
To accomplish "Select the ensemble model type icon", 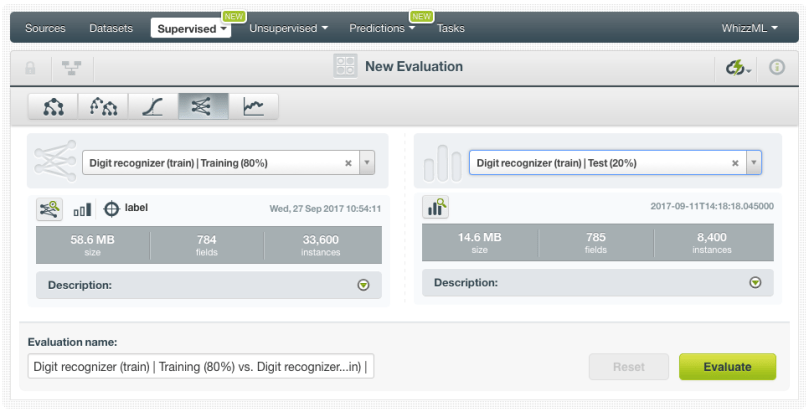I will pos(103,106).
